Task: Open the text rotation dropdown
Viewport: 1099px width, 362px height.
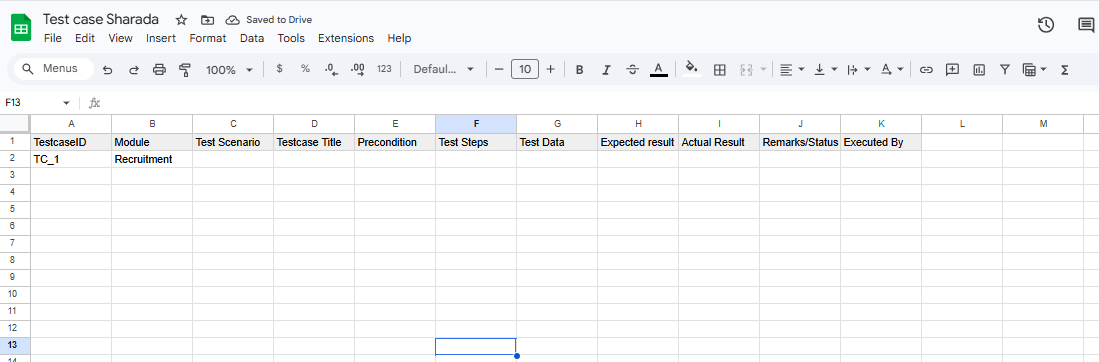Action: [892, 69]
